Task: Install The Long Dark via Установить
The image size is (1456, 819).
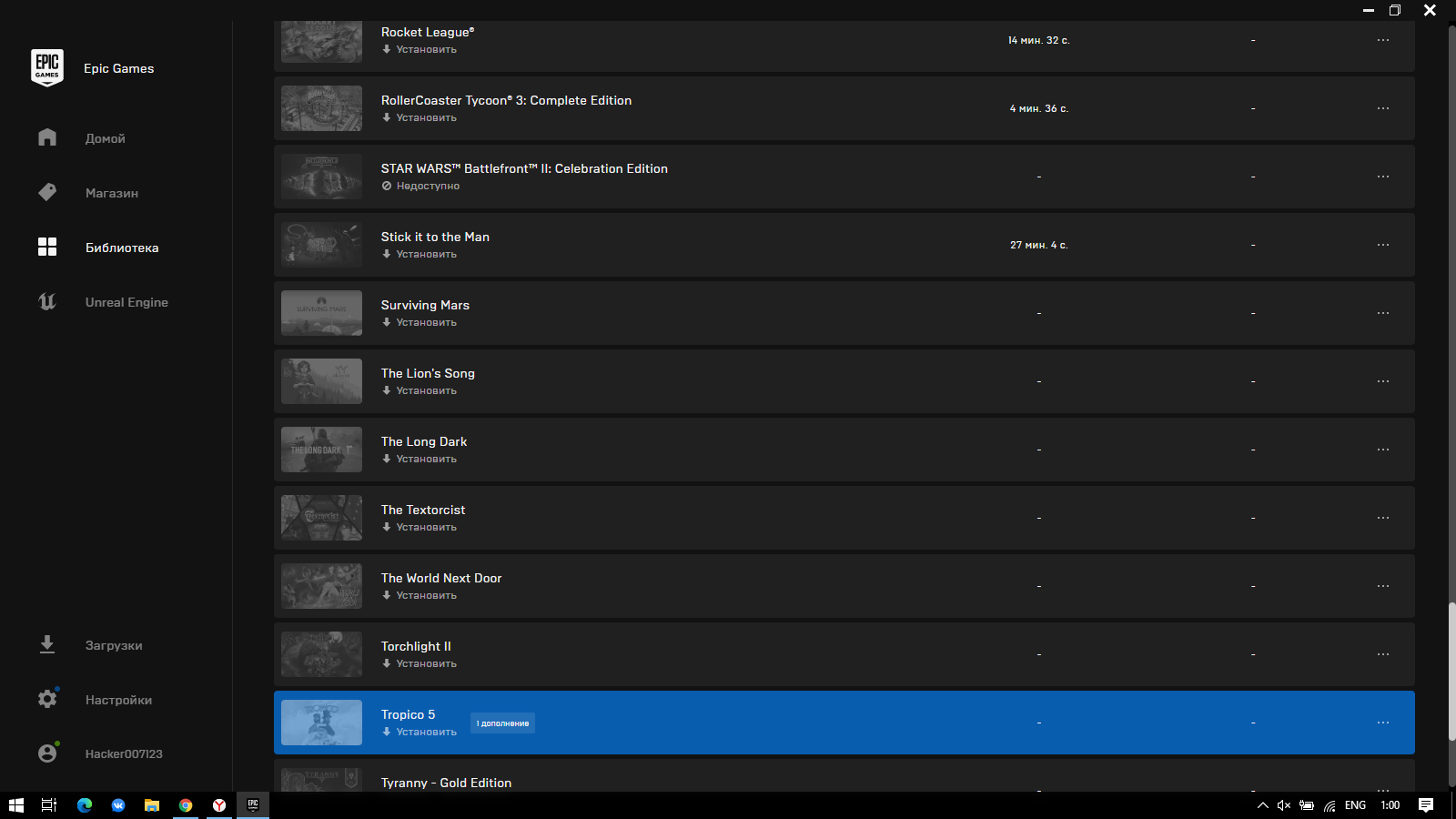Action: tap(420, 459)
